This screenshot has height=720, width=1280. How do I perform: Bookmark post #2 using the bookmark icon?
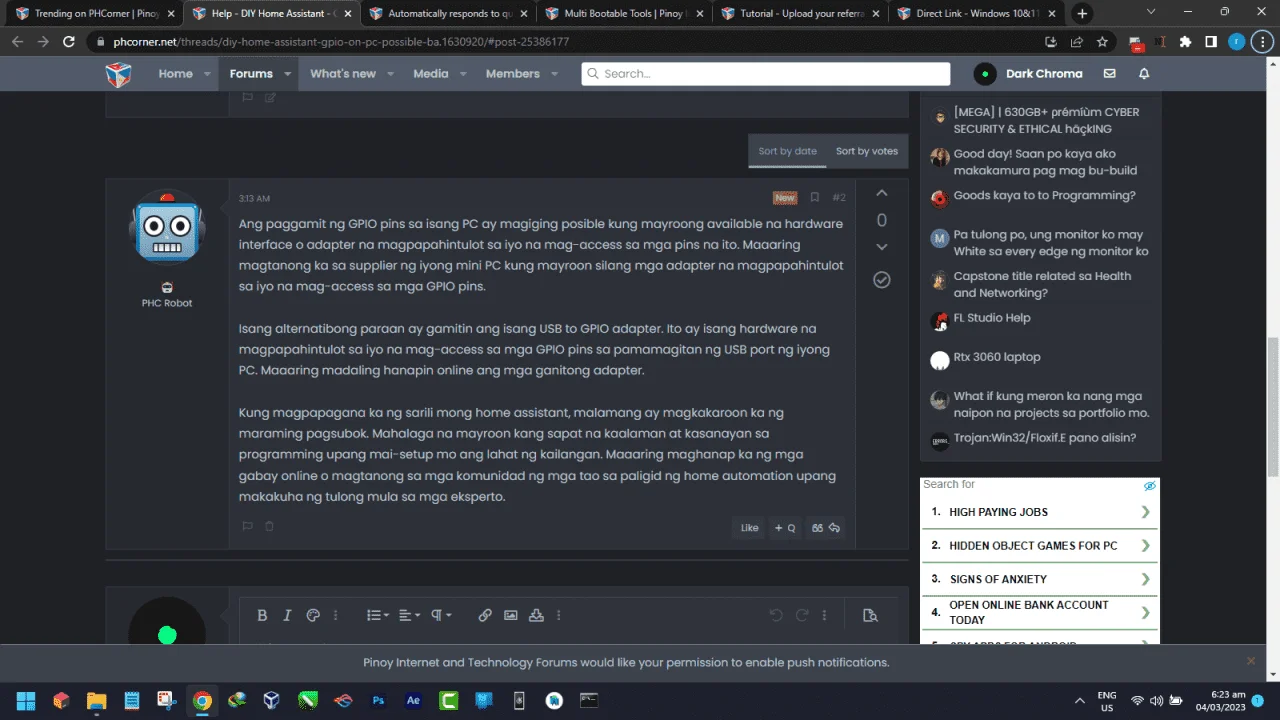(x=815, y=198)
